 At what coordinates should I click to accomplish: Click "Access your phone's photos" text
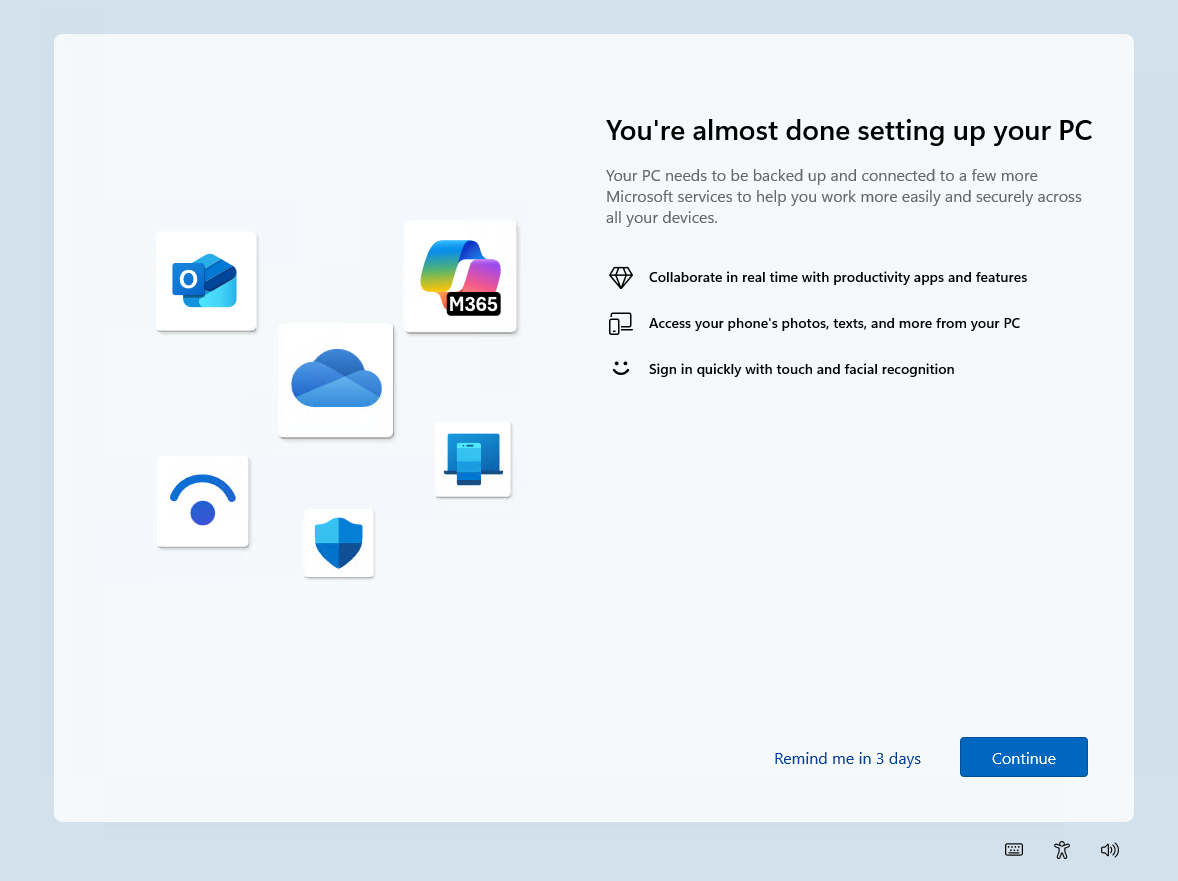[x=834, y=323]
